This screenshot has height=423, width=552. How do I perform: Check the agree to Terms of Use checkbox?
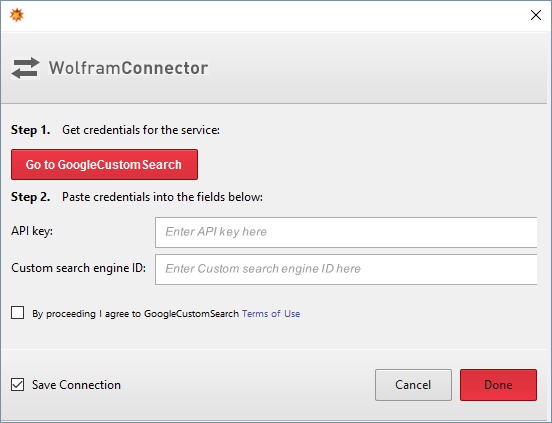coord(18,312)
